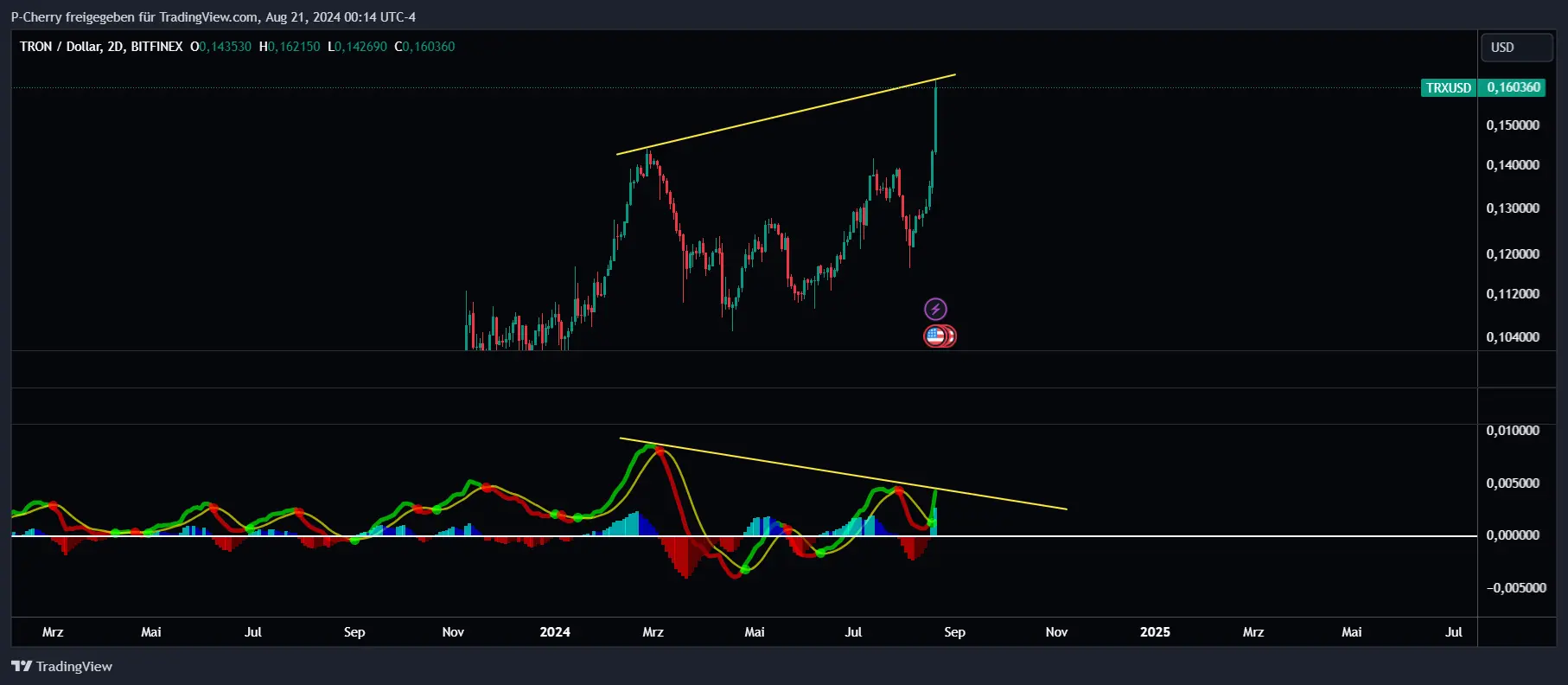Click the Sep label next to 2024 Jul
This screenshot has height=685, width=1568.
pos(954,632)
